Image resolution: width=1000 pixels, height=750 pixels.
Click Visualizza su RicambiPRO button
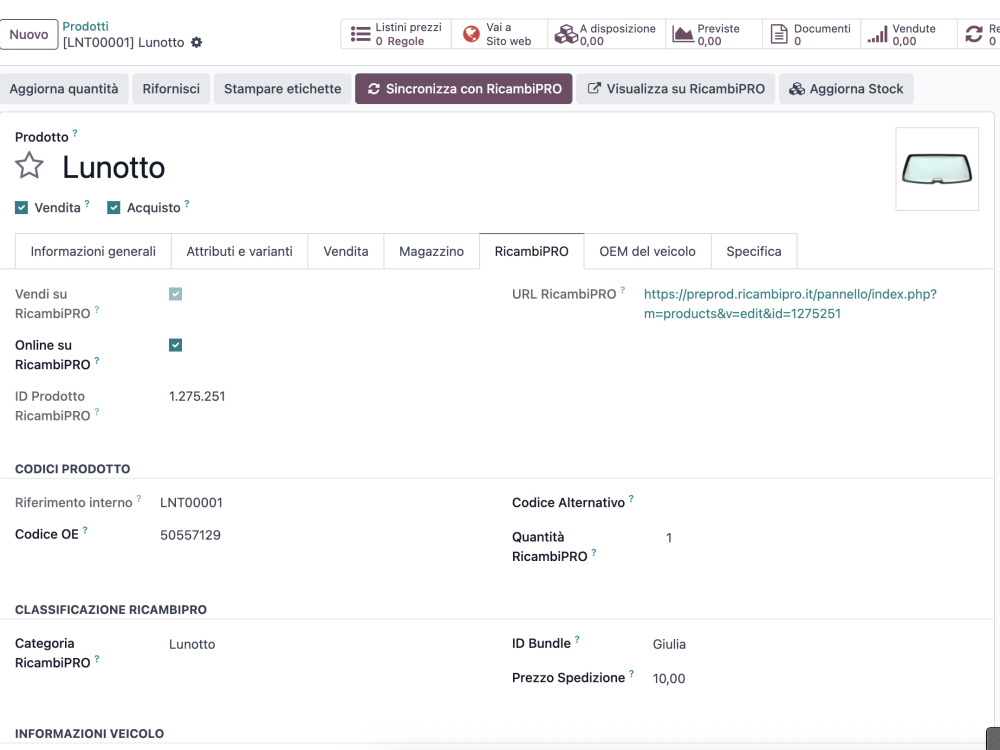point(675,89)
